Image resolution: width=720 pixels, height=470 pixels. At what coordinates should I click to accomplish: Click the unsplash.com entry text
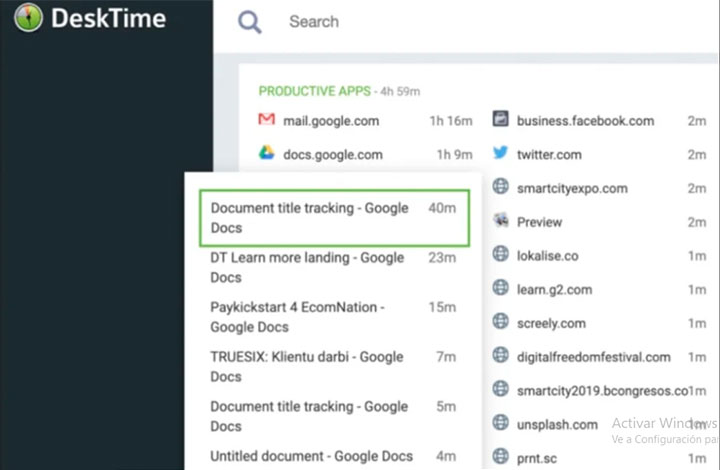coord(557,425)
